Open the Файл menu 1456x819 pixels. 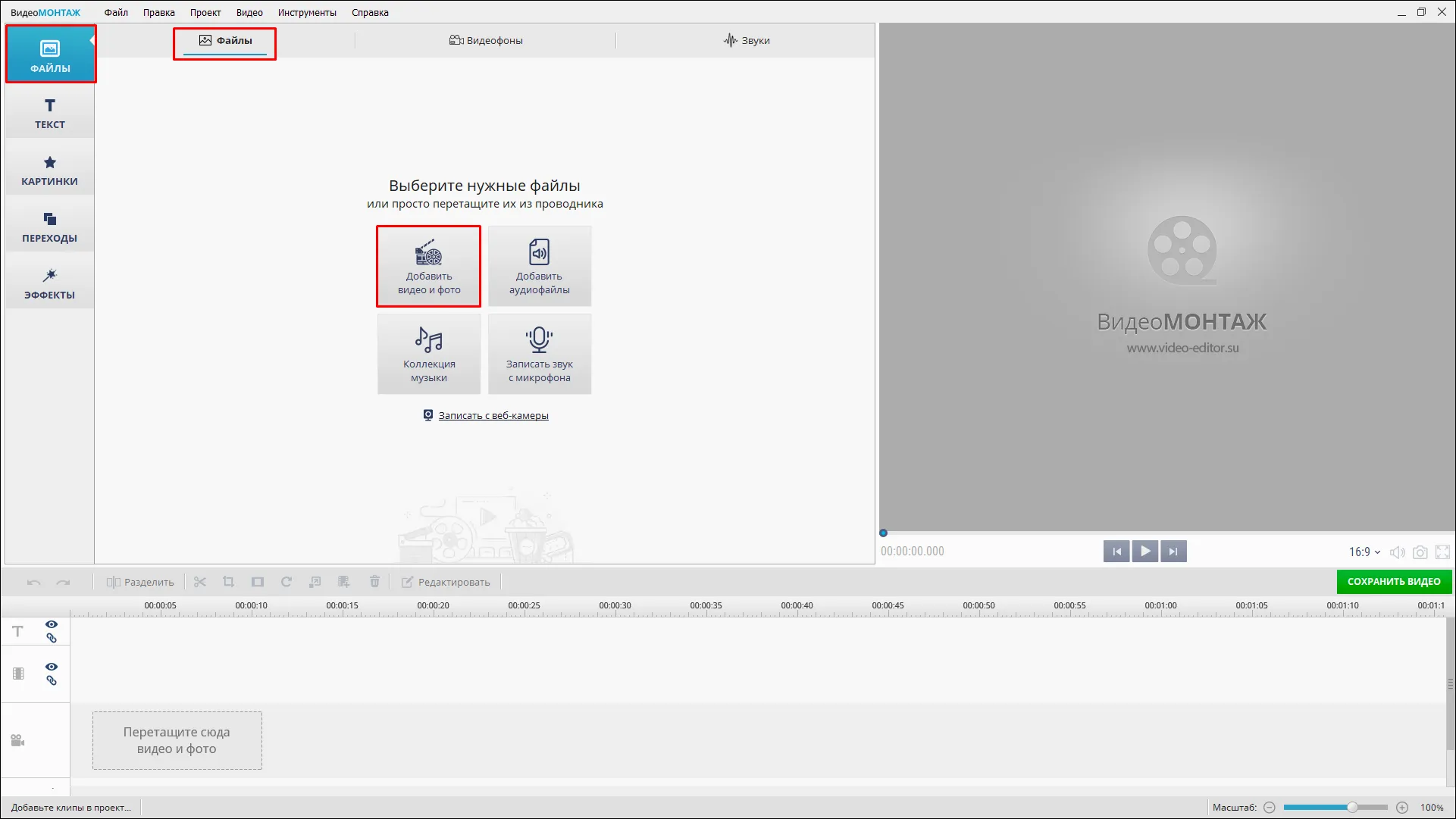click(x=116, y=12)
